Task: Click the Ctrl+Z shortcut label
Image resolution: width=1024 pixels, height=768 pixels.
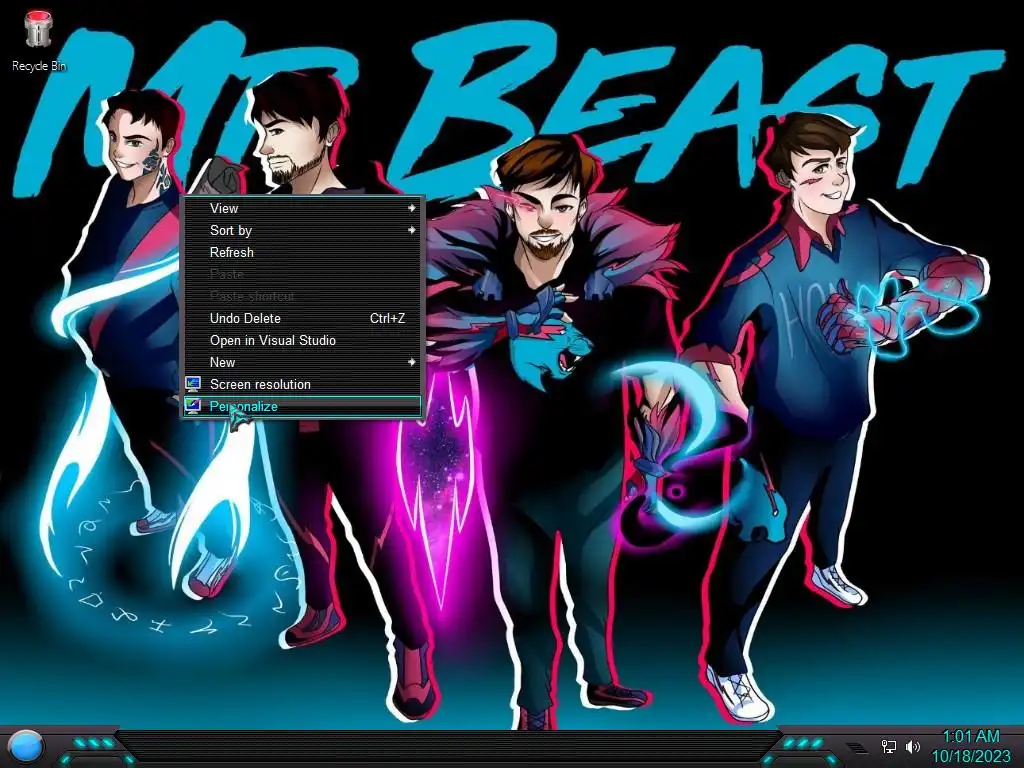Action: 387,318
